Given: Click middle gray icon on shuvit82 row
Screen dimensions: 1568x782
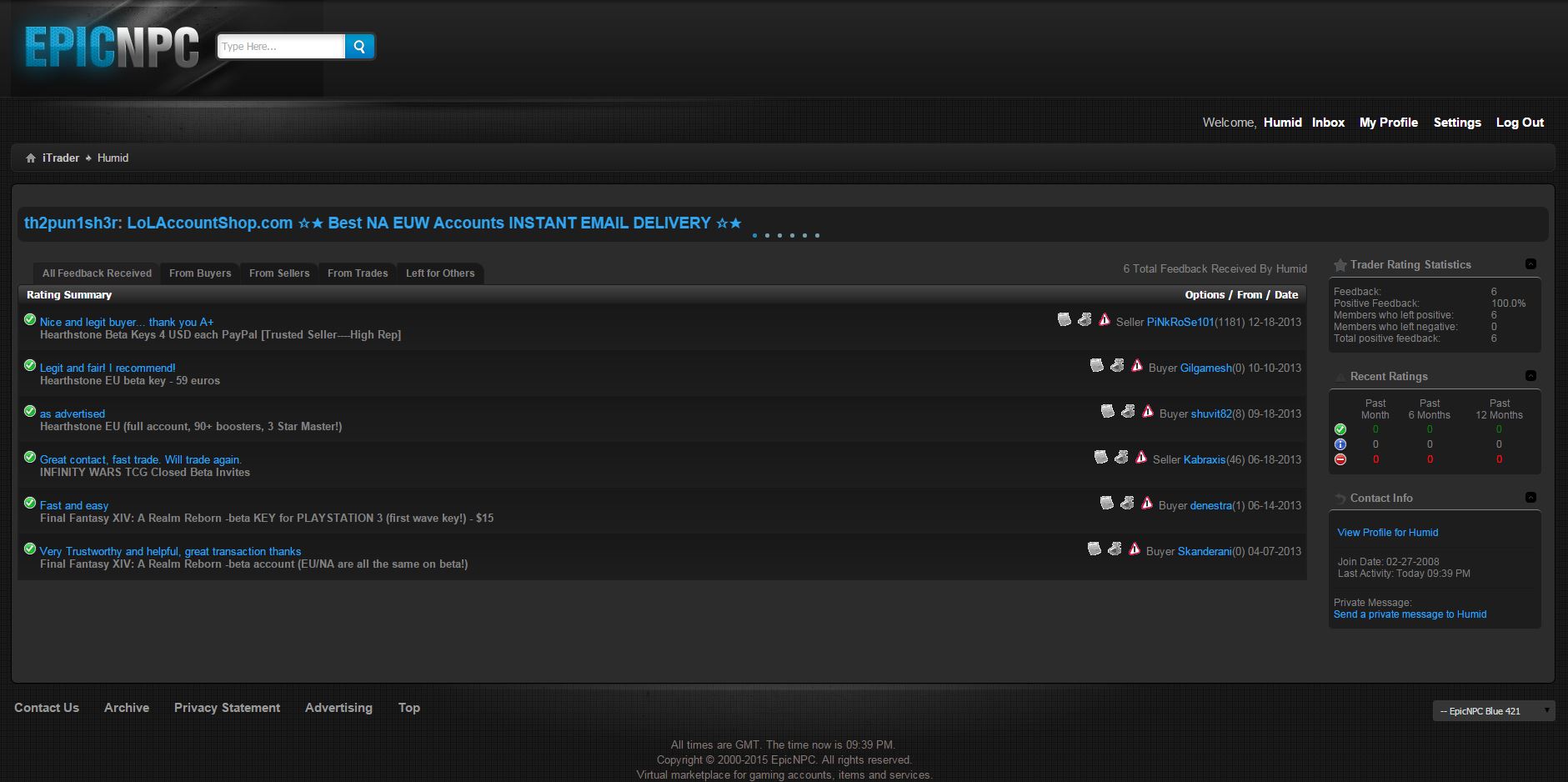Looking at the screenshot, I should point(1128,411).
